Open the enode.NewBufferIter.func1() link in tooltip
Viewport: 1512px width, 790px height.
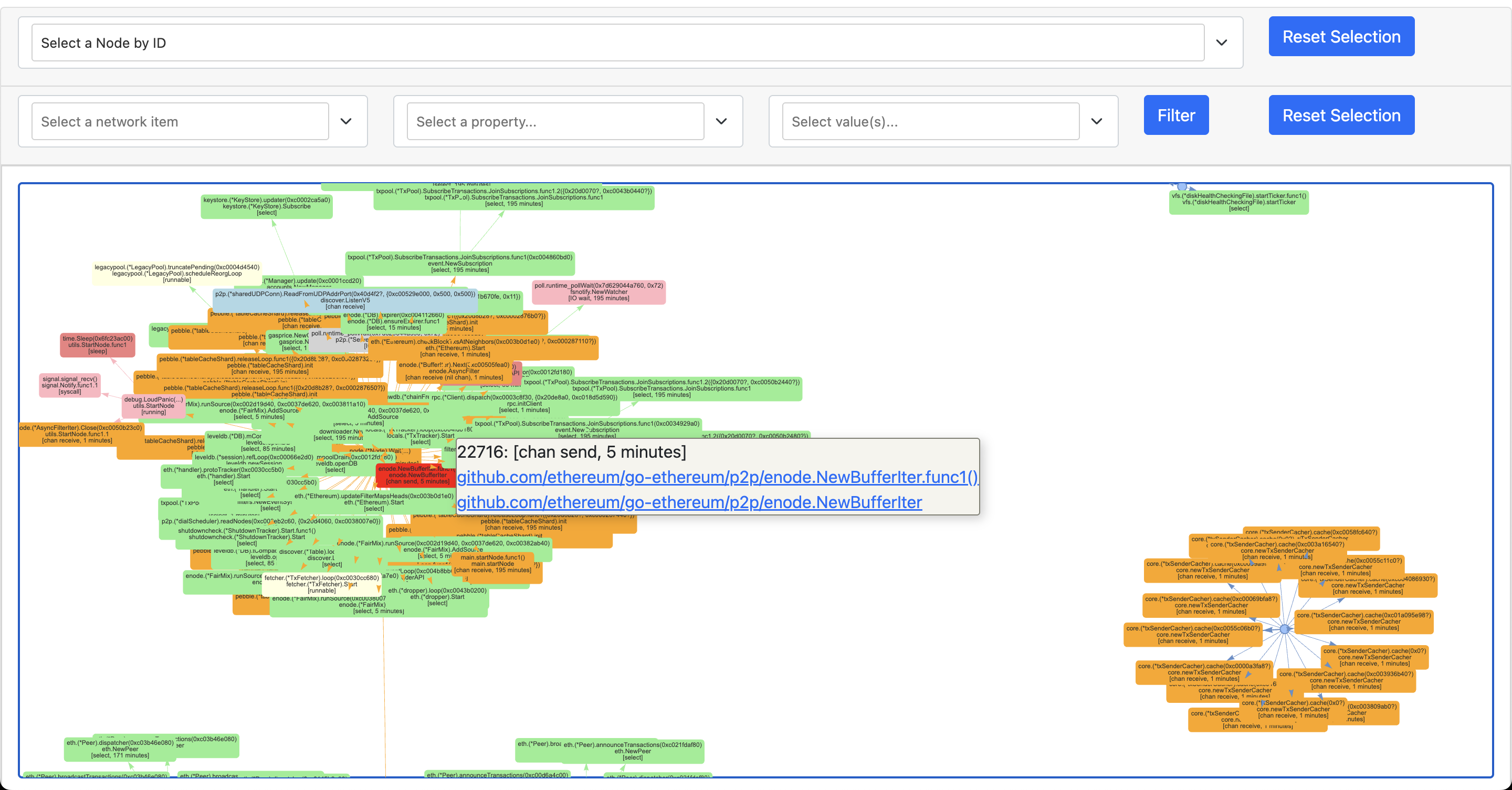click(x=717, y=477)
